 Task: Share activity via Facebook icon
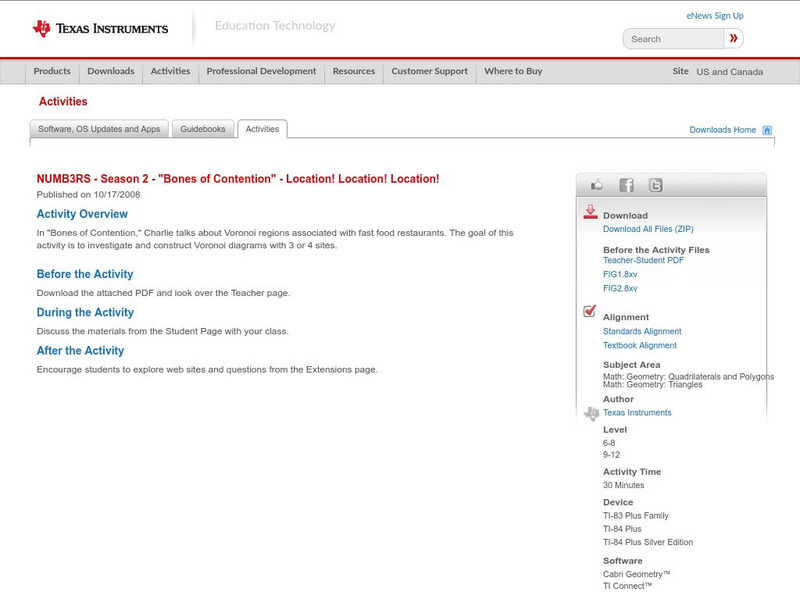pyautogui.click(x=627, y=185)
